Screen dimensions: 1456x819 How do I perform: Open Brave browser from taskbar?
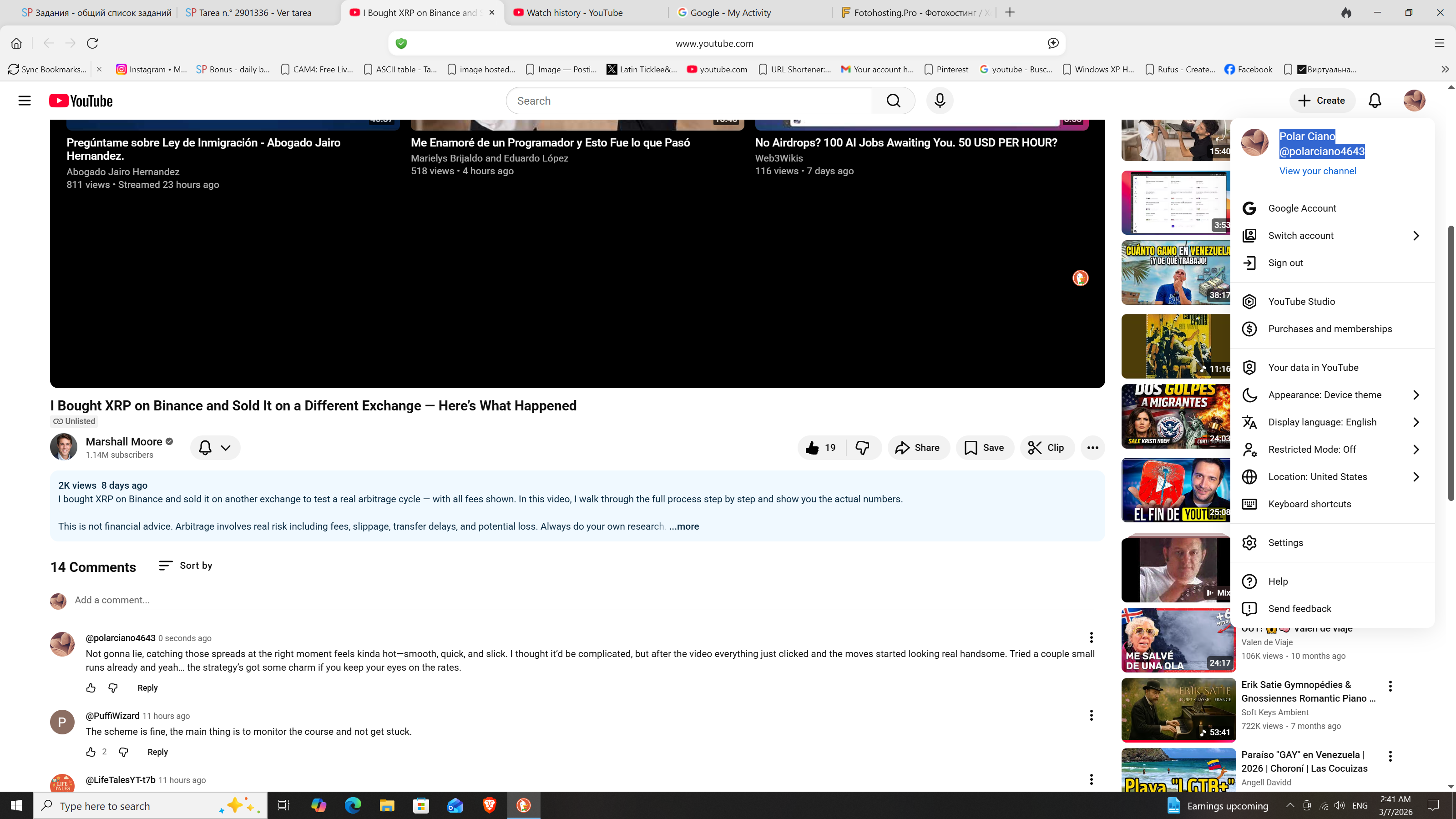[489, 805]
